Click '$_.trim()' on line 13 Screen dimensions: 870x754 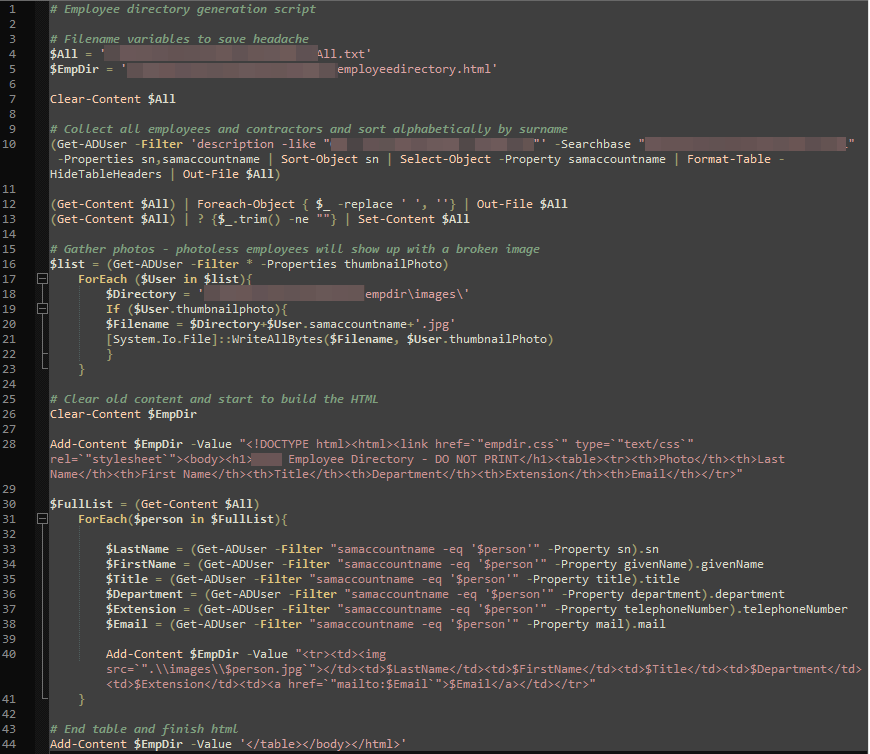click(249, 219)
